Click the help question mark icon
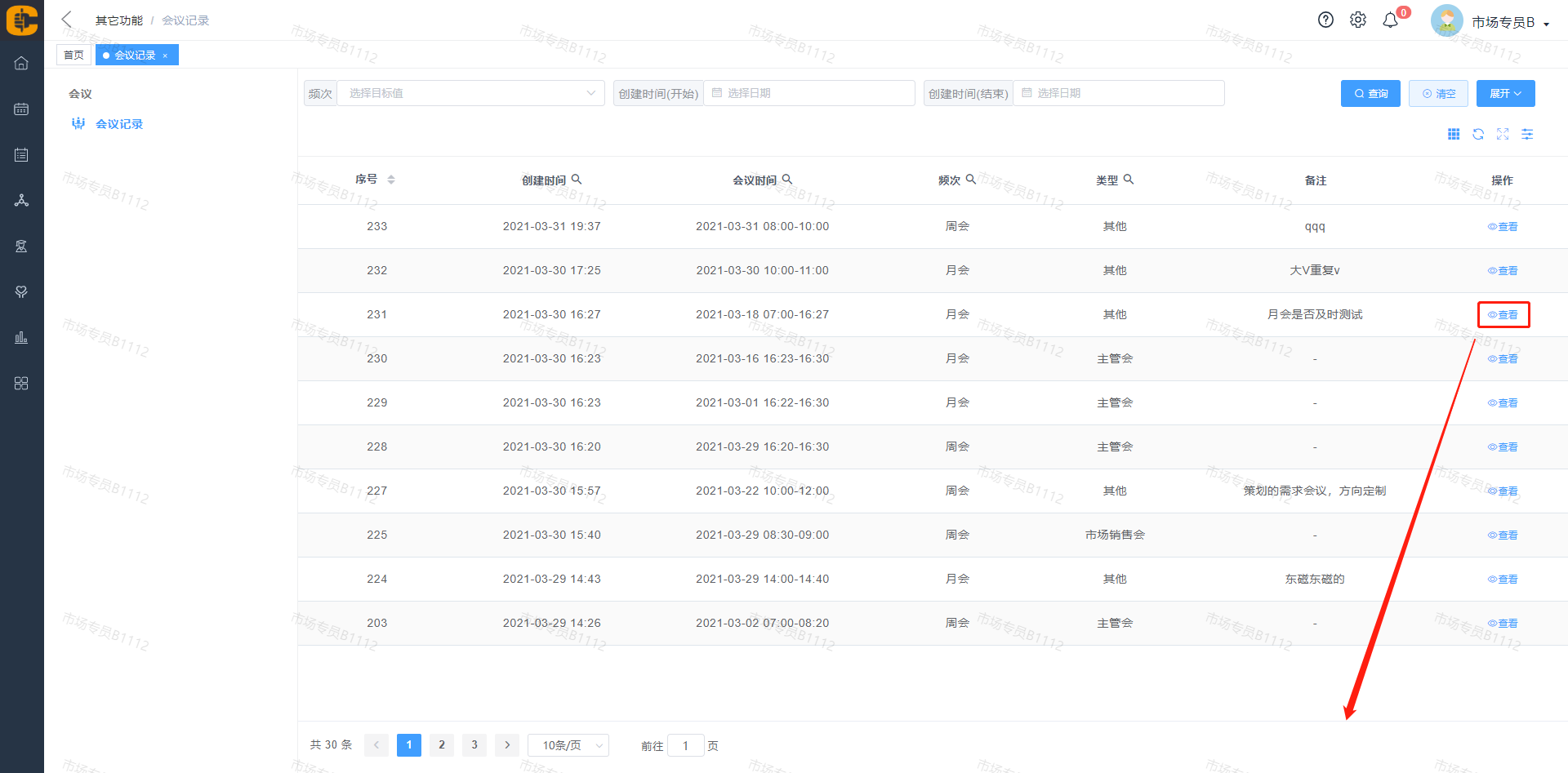 [x=1325, y=20]
